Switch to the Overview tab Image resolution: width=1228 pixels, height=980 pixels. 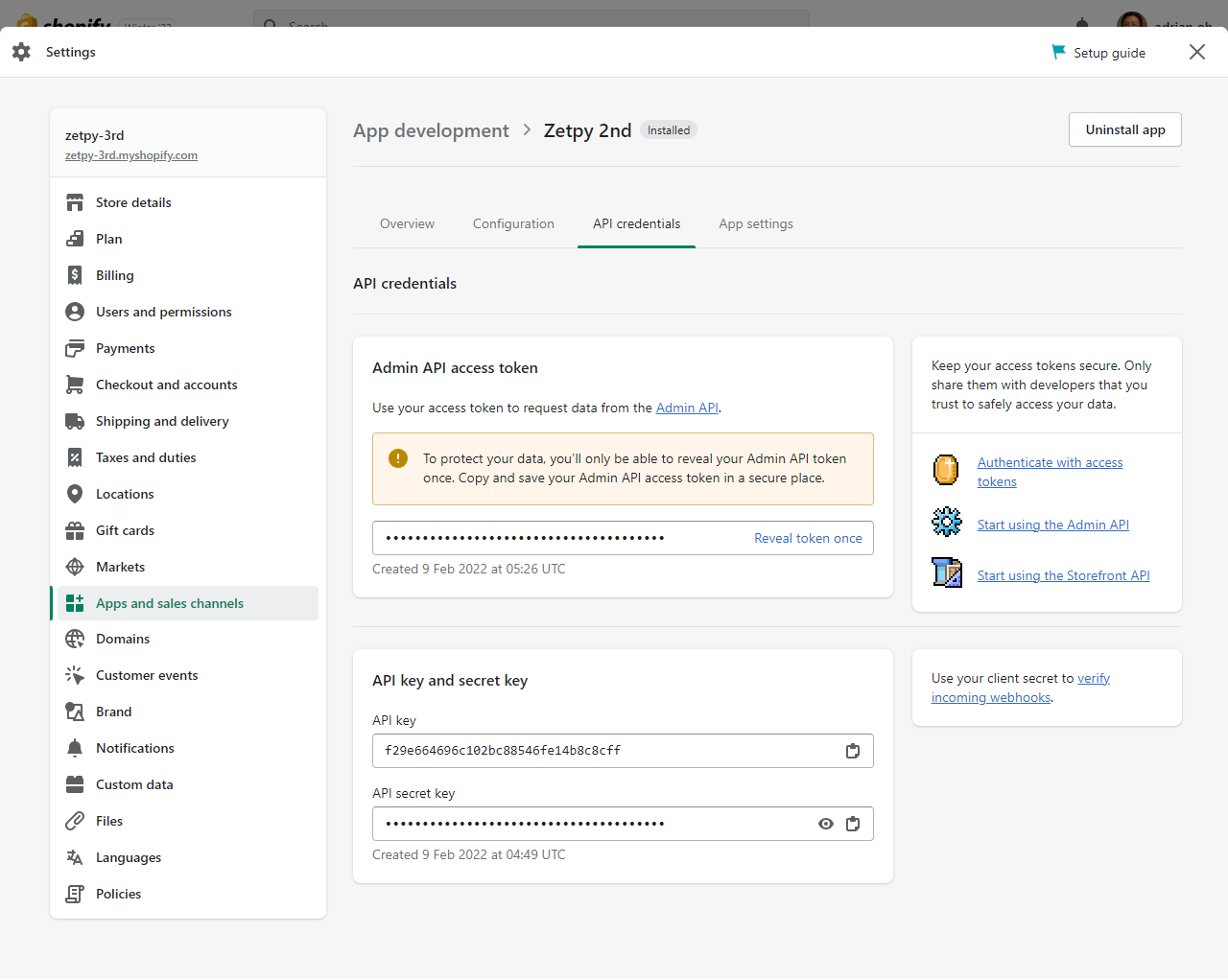(407, 223)
